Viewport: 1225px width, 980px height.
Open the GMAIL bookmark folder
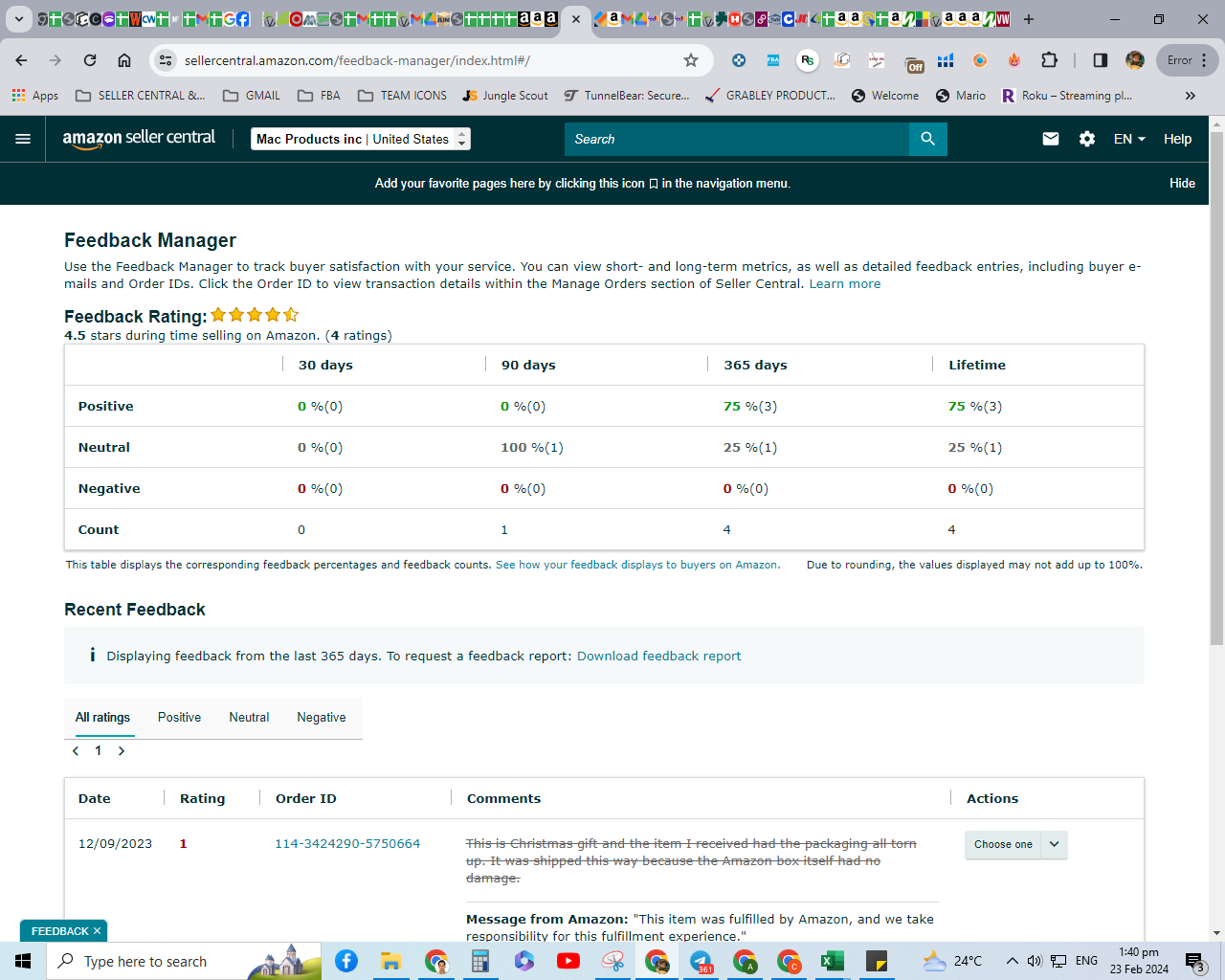[x=252, y=96]
